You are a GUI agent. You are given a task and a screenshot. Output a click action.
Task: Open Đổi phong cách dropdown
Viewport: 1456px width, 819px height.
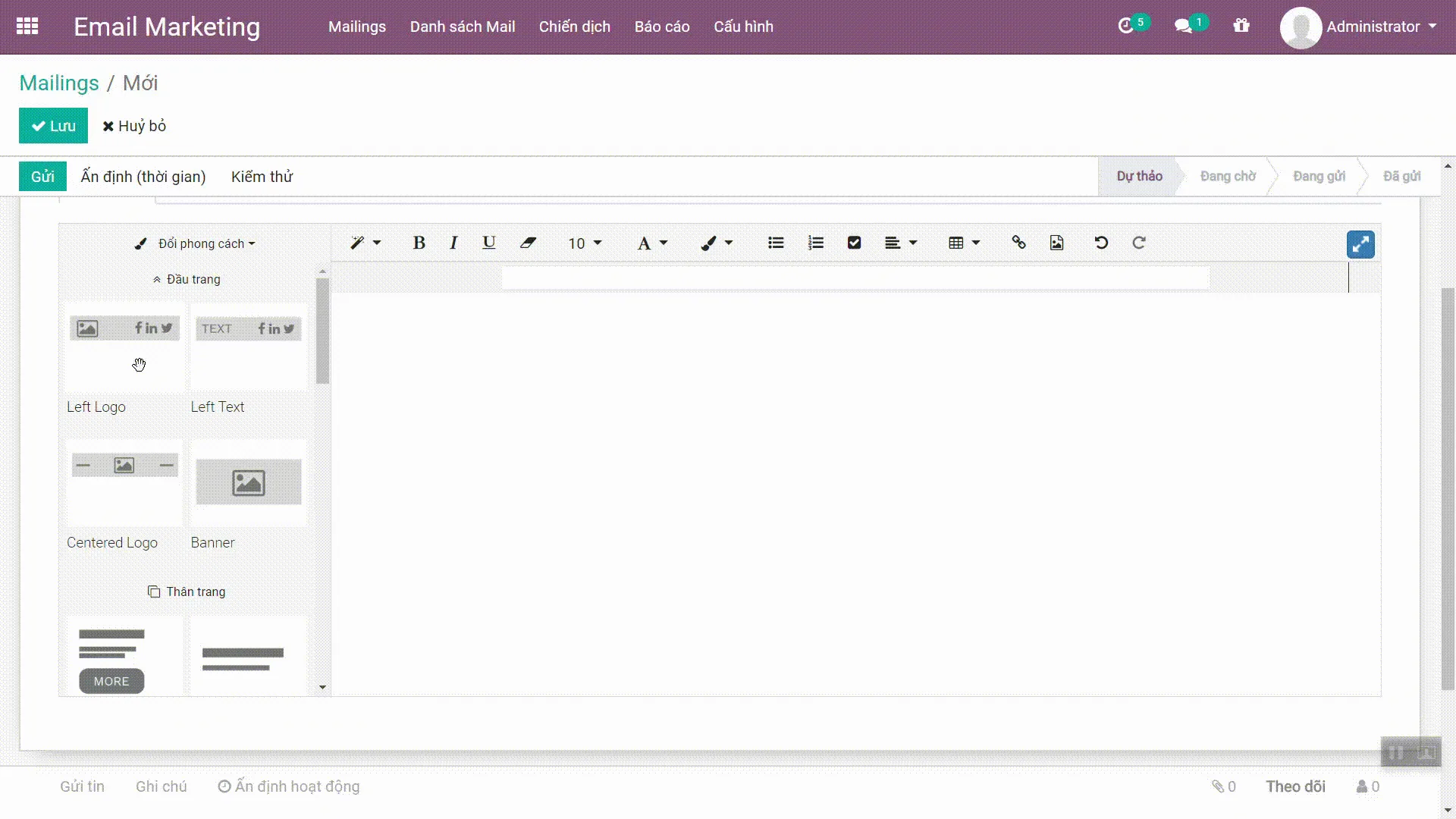(195, 243)
